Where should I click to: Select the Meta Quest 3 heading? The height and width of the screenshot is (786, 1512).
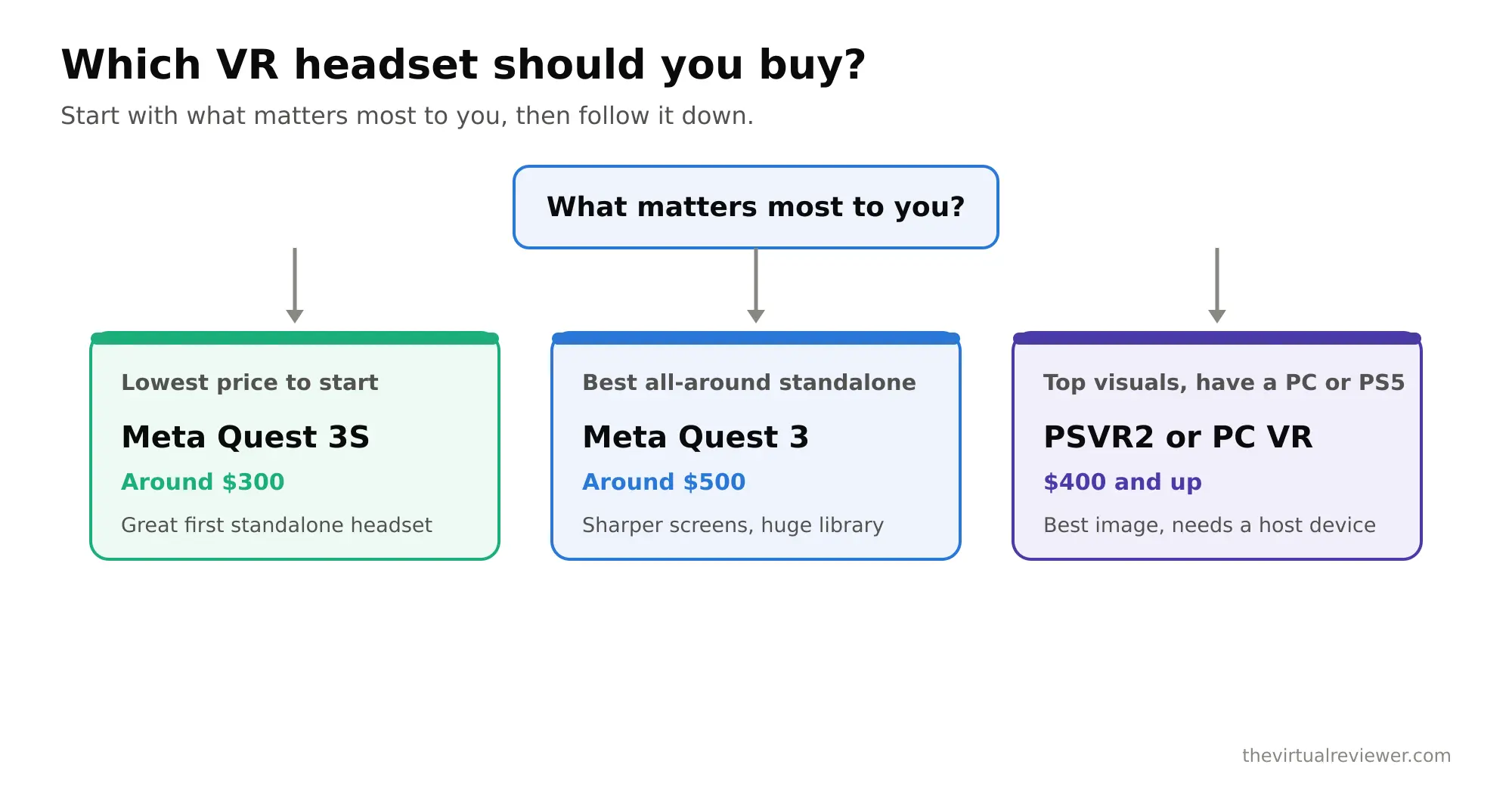(x=696, y=437)
